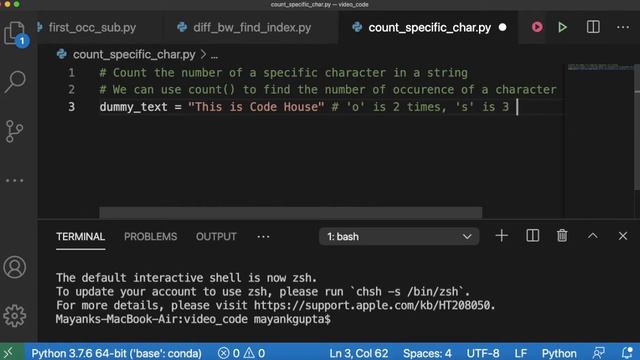Click unsaved dot on count_specific_char.py tab

coord(502,27)
